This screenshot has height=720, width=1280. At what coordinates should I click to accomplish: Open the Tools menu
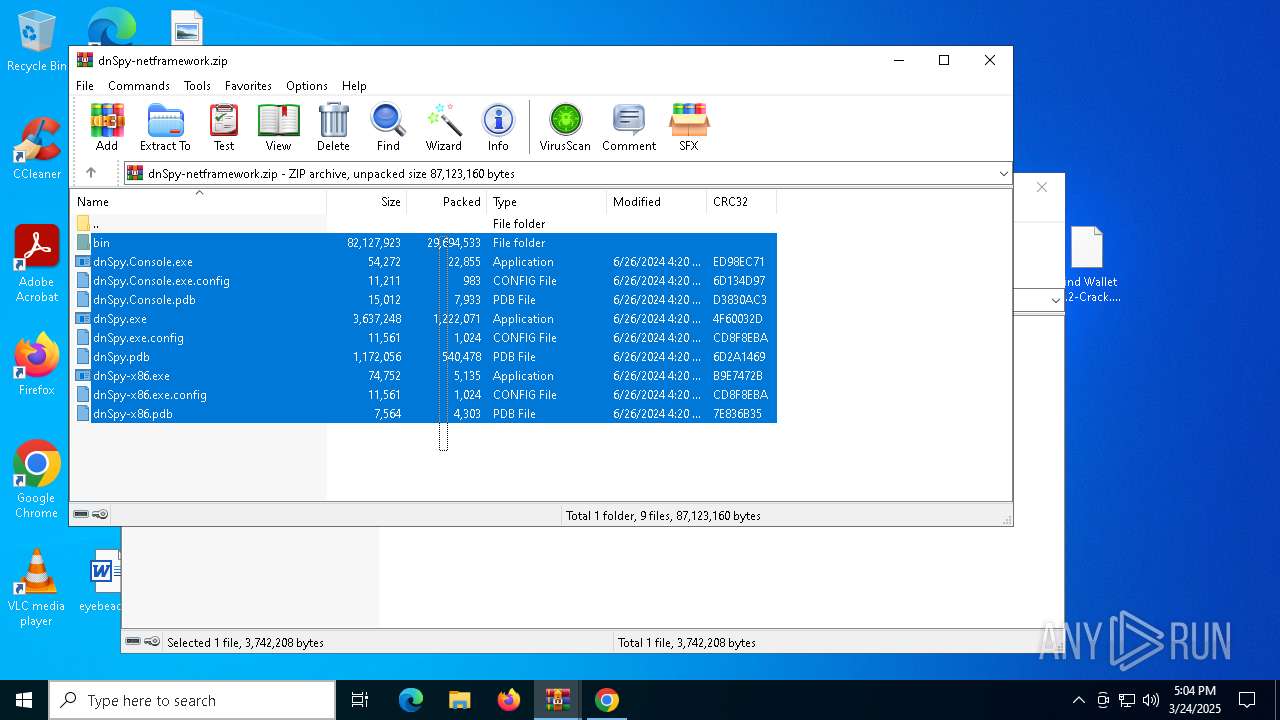(197, 86)
